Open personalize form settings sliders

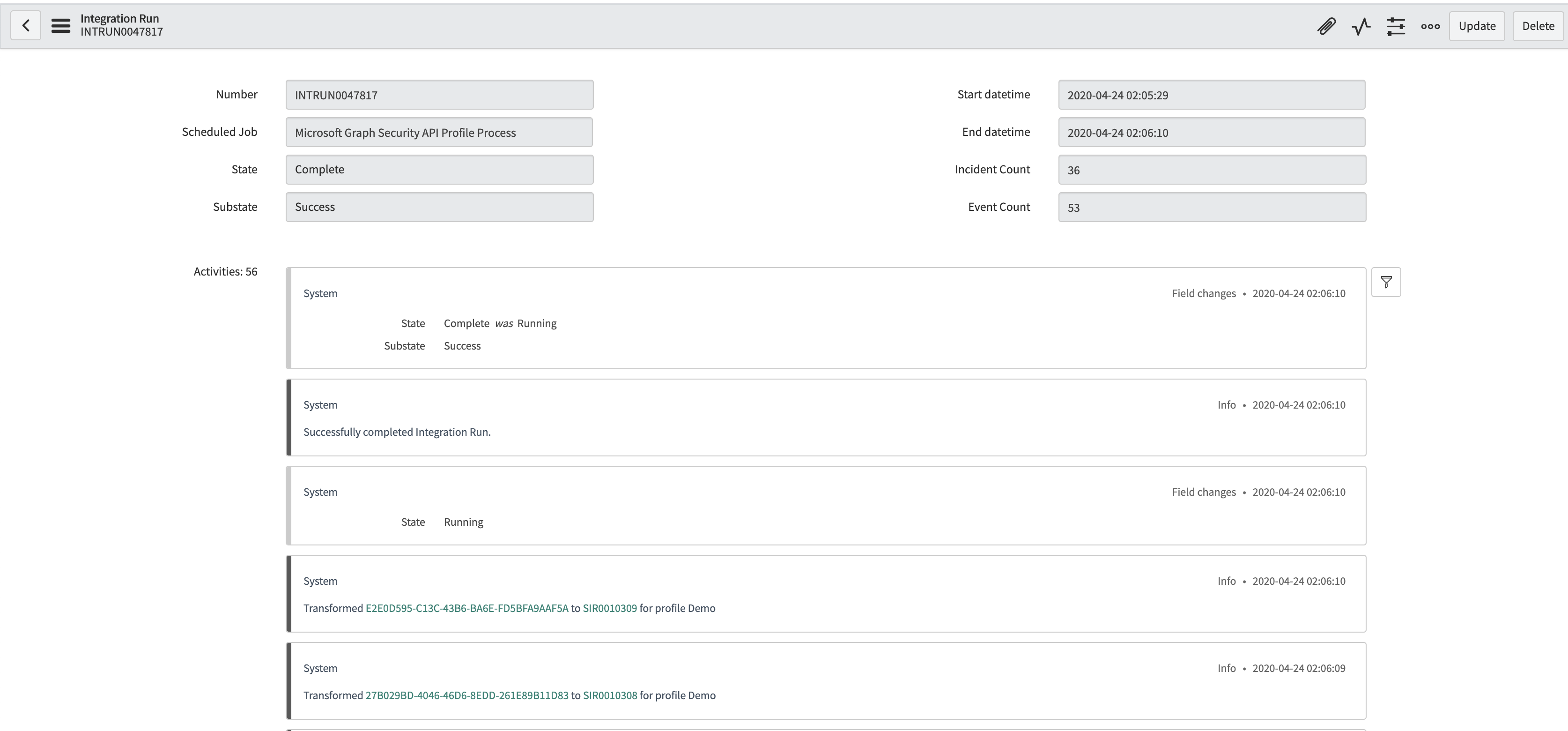tap(1396, 26)
